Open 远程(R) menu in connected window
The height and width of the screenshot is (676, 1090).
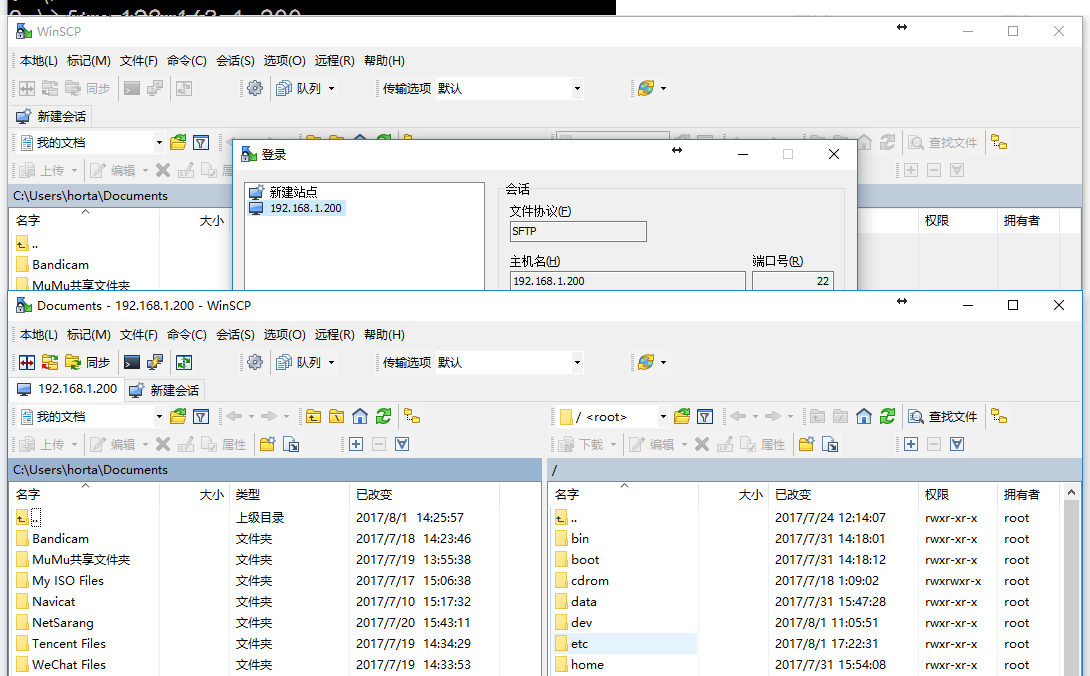334,335
